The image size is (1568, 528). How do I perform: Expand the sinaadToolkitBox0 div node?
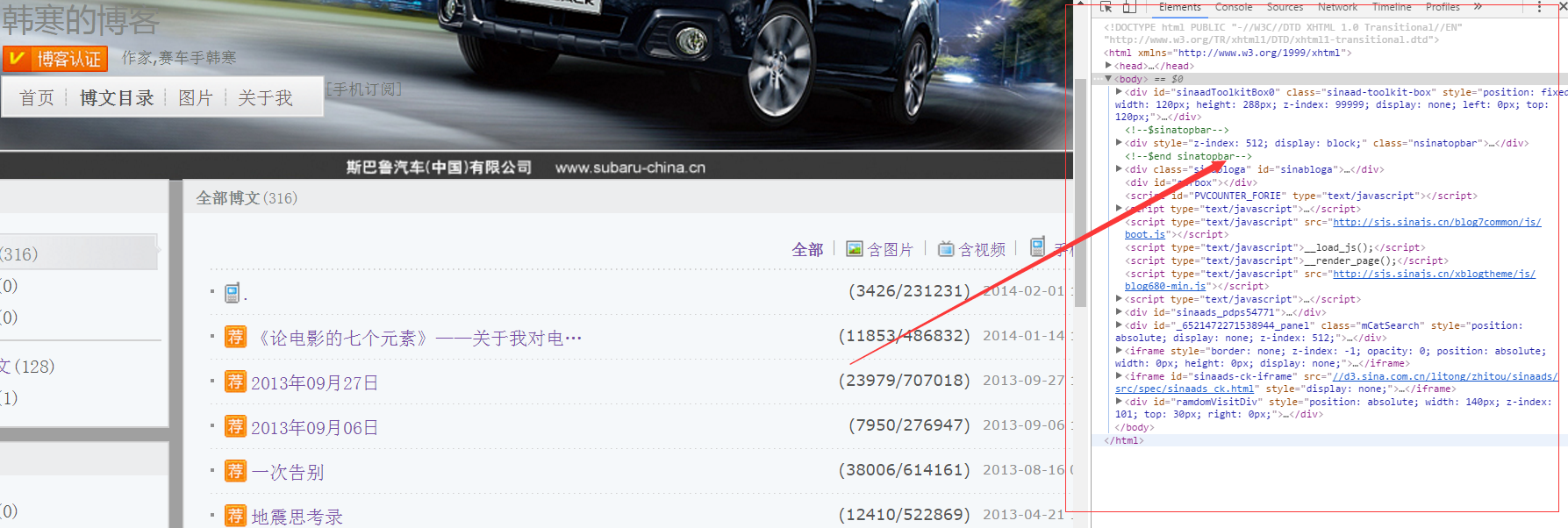coord(1119,92)
